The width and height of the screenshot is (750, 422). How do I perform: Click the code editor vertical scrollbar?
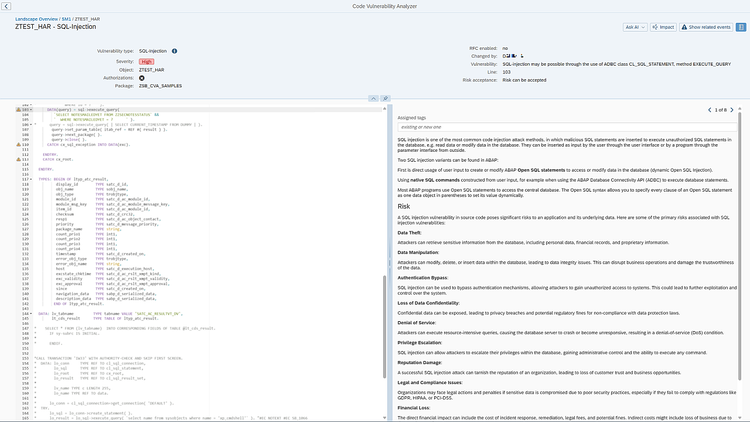[385, 326]
